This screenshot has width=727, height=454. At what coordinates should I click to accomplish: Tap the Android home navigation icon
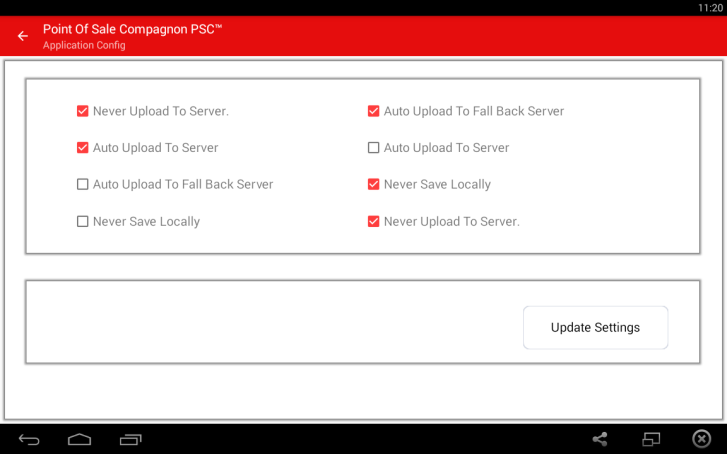(x=79, y=439)
